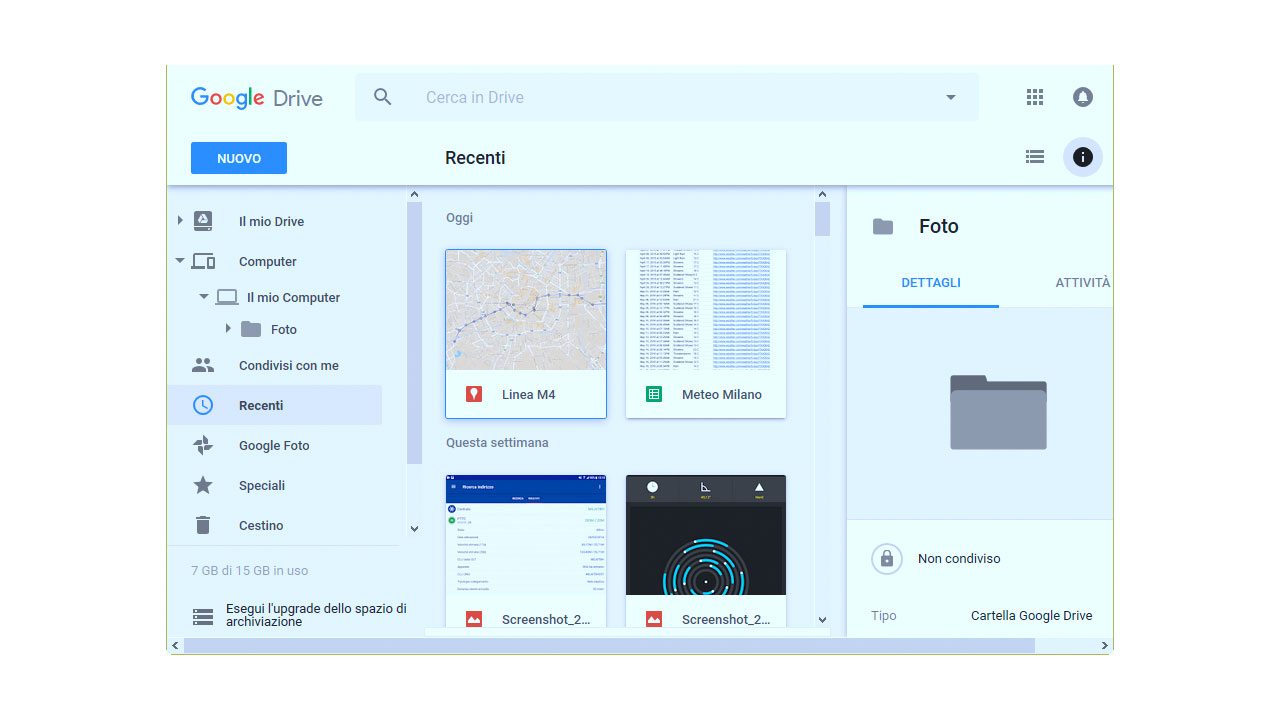Toggle the info details panel icon

(x=1082, y=157)
